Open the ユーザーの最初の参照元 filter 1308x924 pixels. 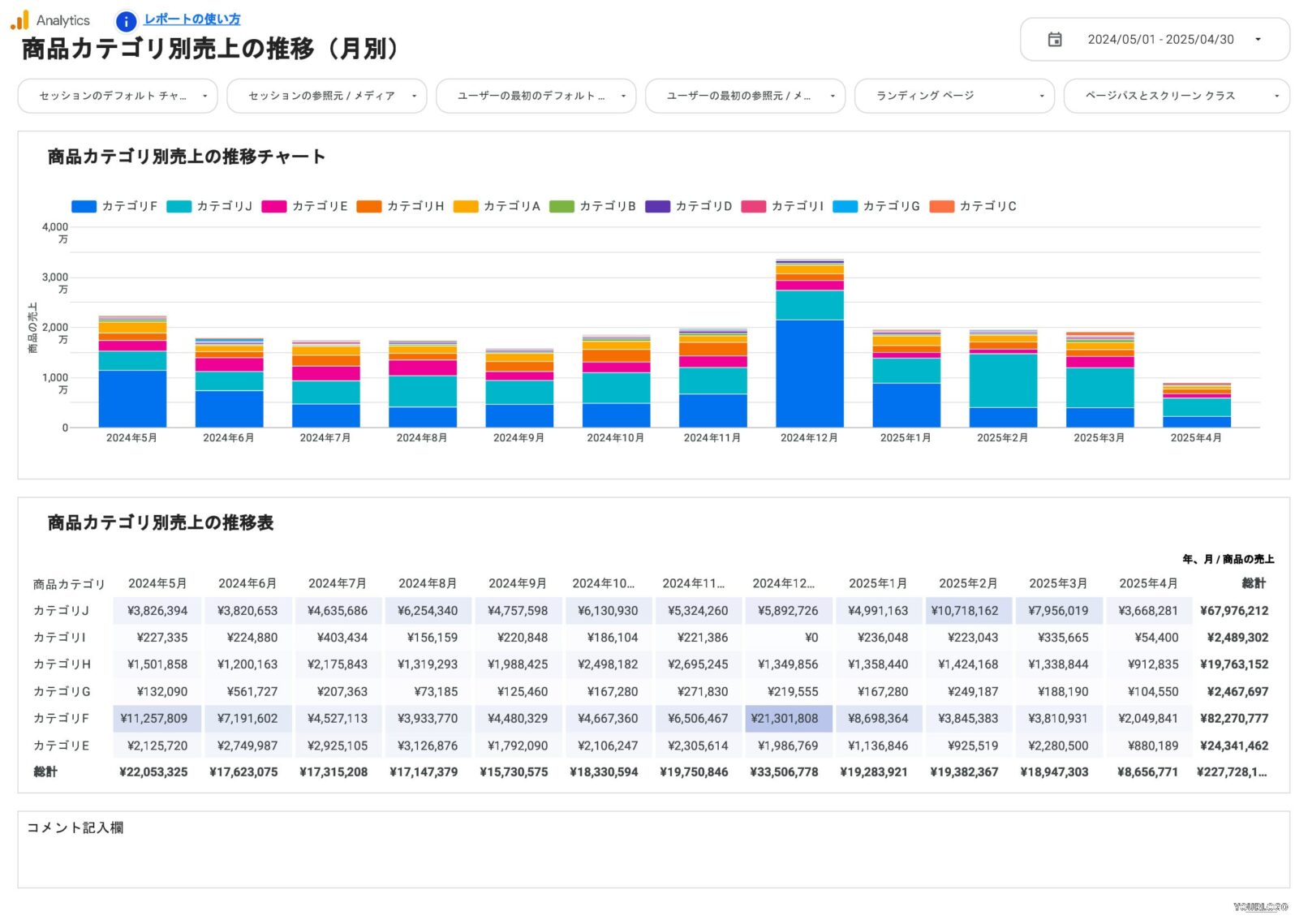[745, 96]
